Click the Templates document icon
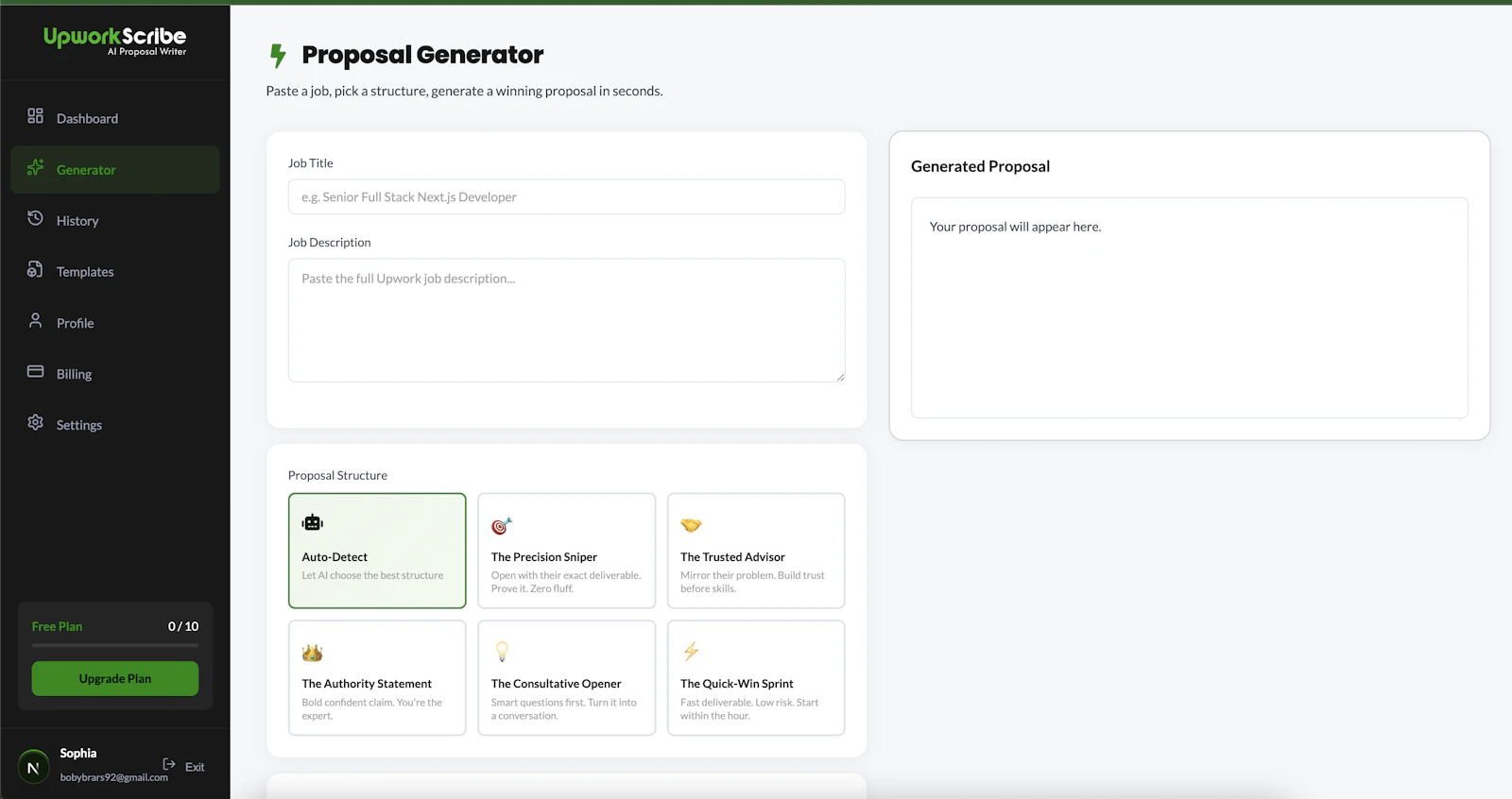1512x799 pixels. coord(35,269)
